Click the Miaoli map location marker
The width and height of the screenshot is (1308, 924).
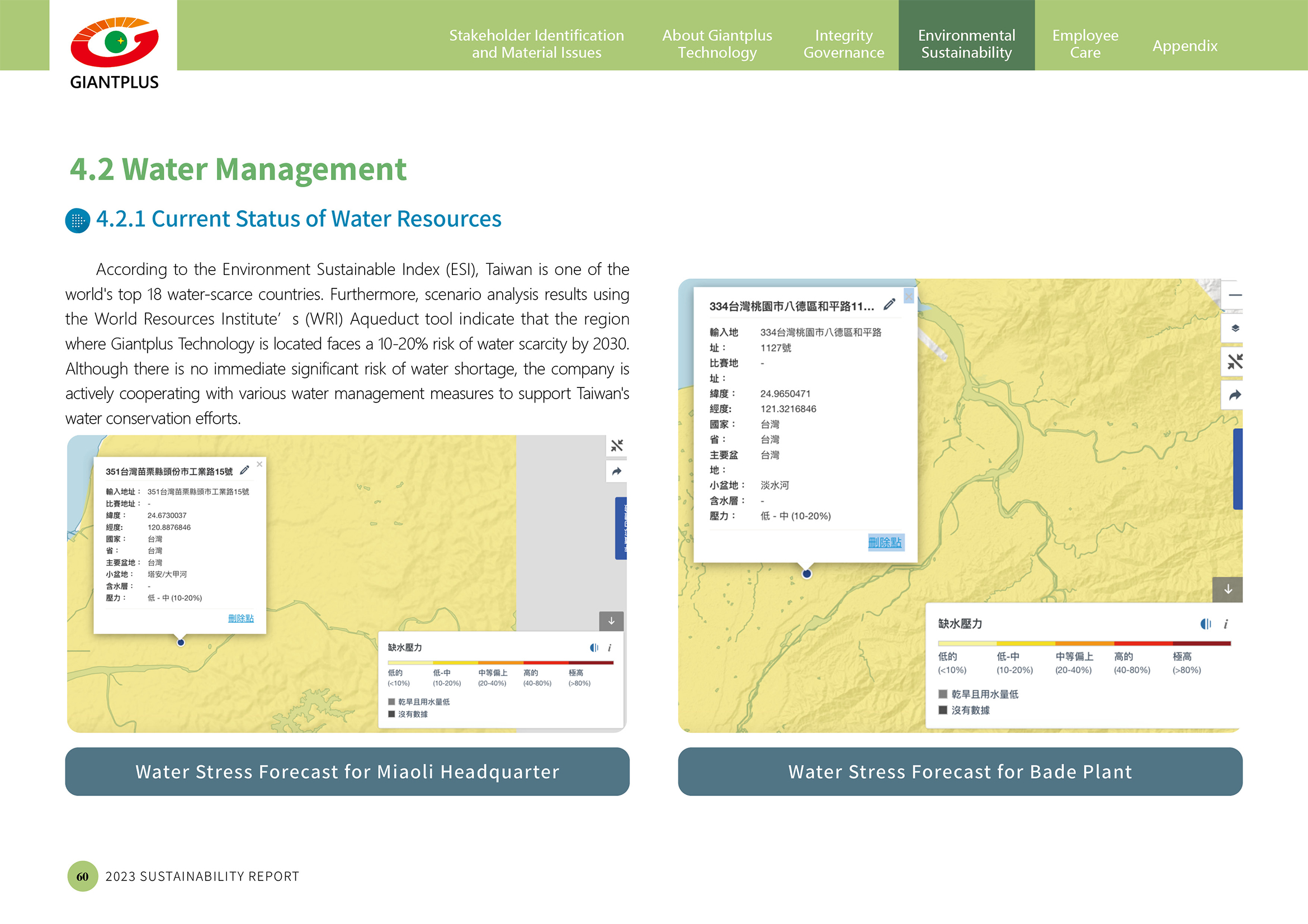[x=181, y=643]
